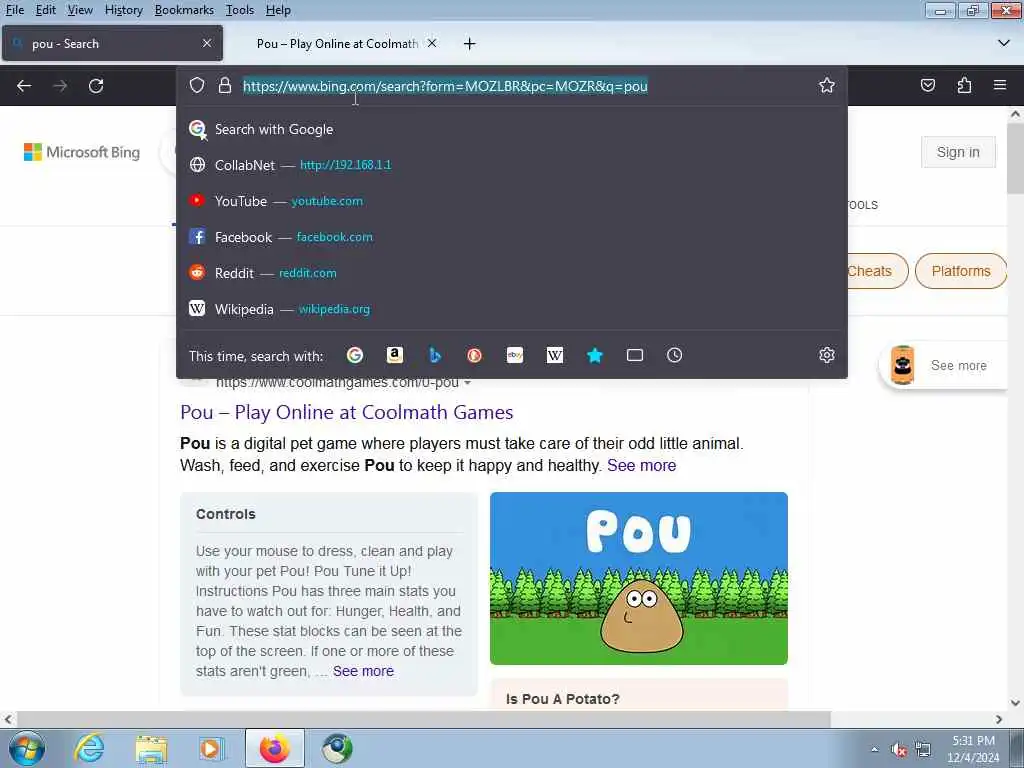
Task: Choose the Wikipedia wikipedia.org suggestion
Action: [x=511, y=309]
